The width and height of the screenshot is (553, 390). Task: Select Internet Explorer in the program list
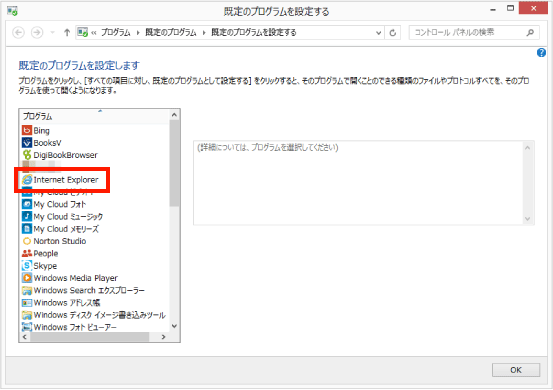tap(66, 180)
